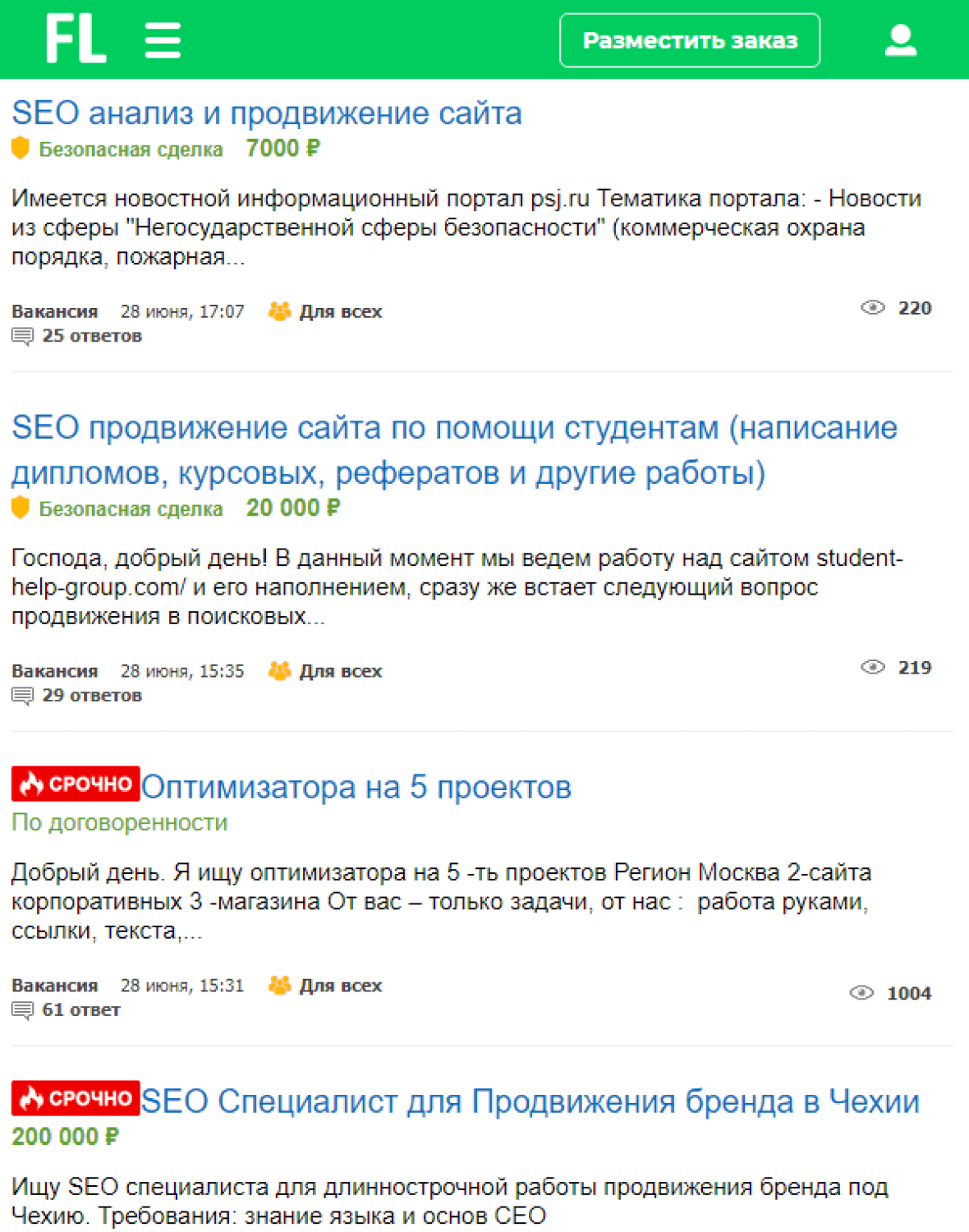
Task: Open the hamburger menu
Action: click(163, 39)
